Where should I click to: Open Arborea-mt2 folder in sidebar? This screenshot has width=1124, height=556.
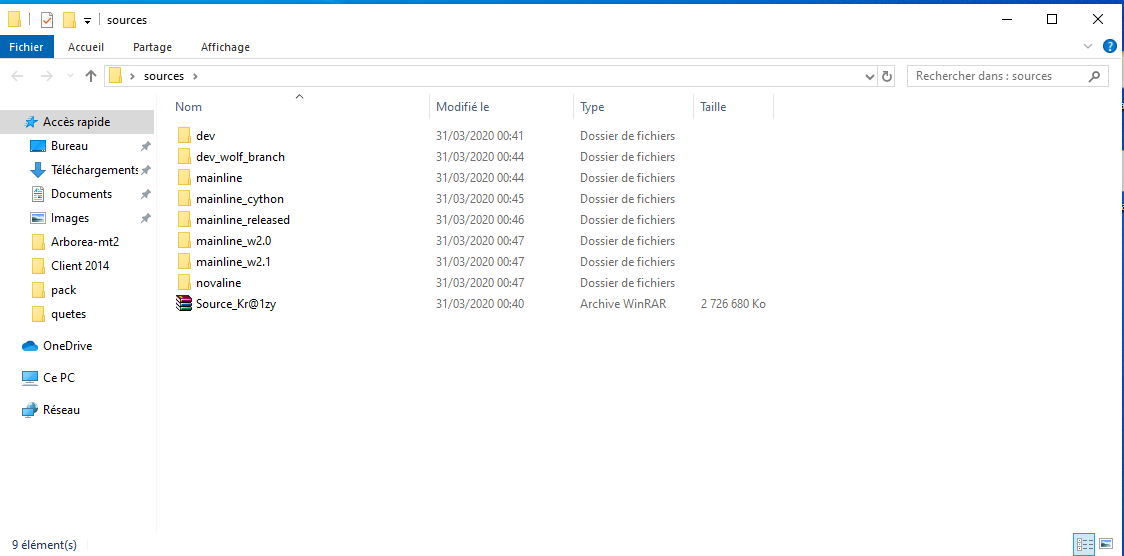85,242
